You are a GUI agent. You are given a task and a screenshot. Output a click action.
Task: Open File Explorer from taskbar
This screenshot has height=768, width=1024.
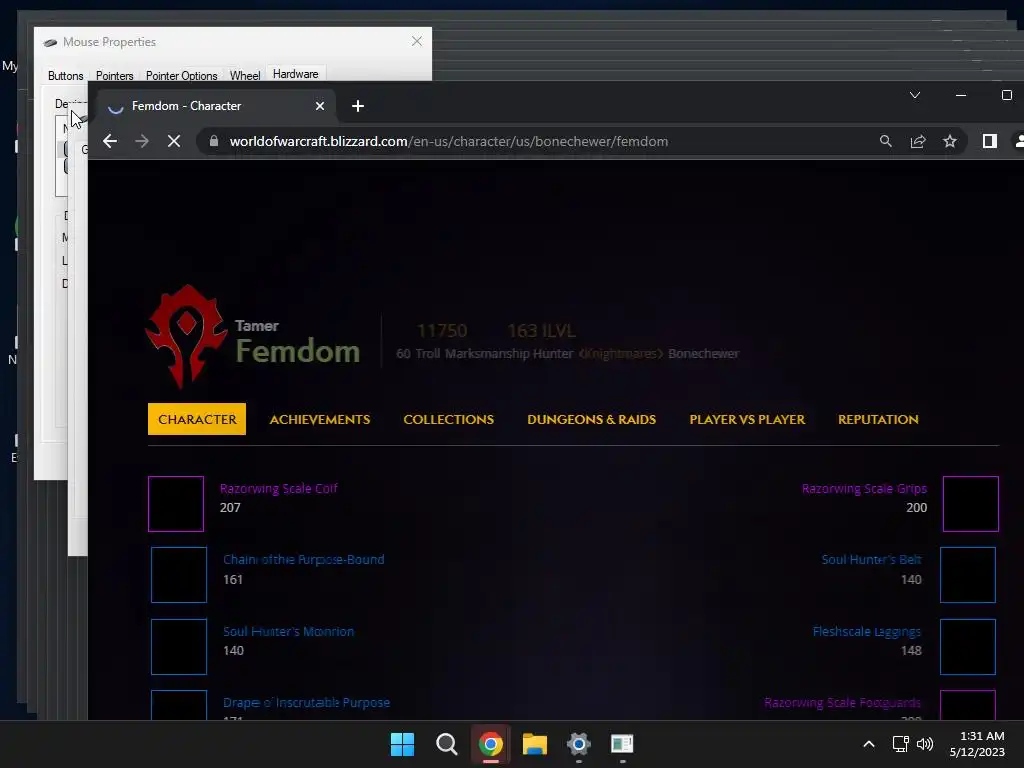[x=535, y=744]
